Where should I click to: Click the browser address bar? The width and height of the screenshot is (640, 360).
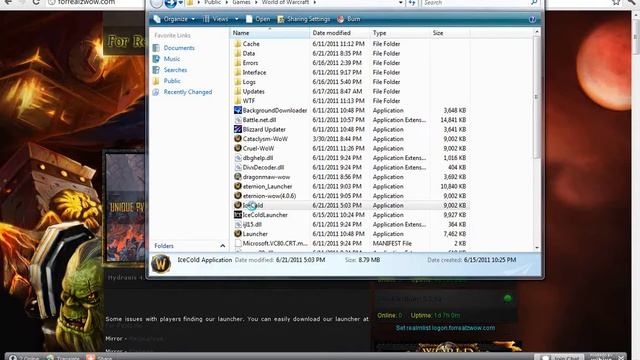tap(96, 2)
